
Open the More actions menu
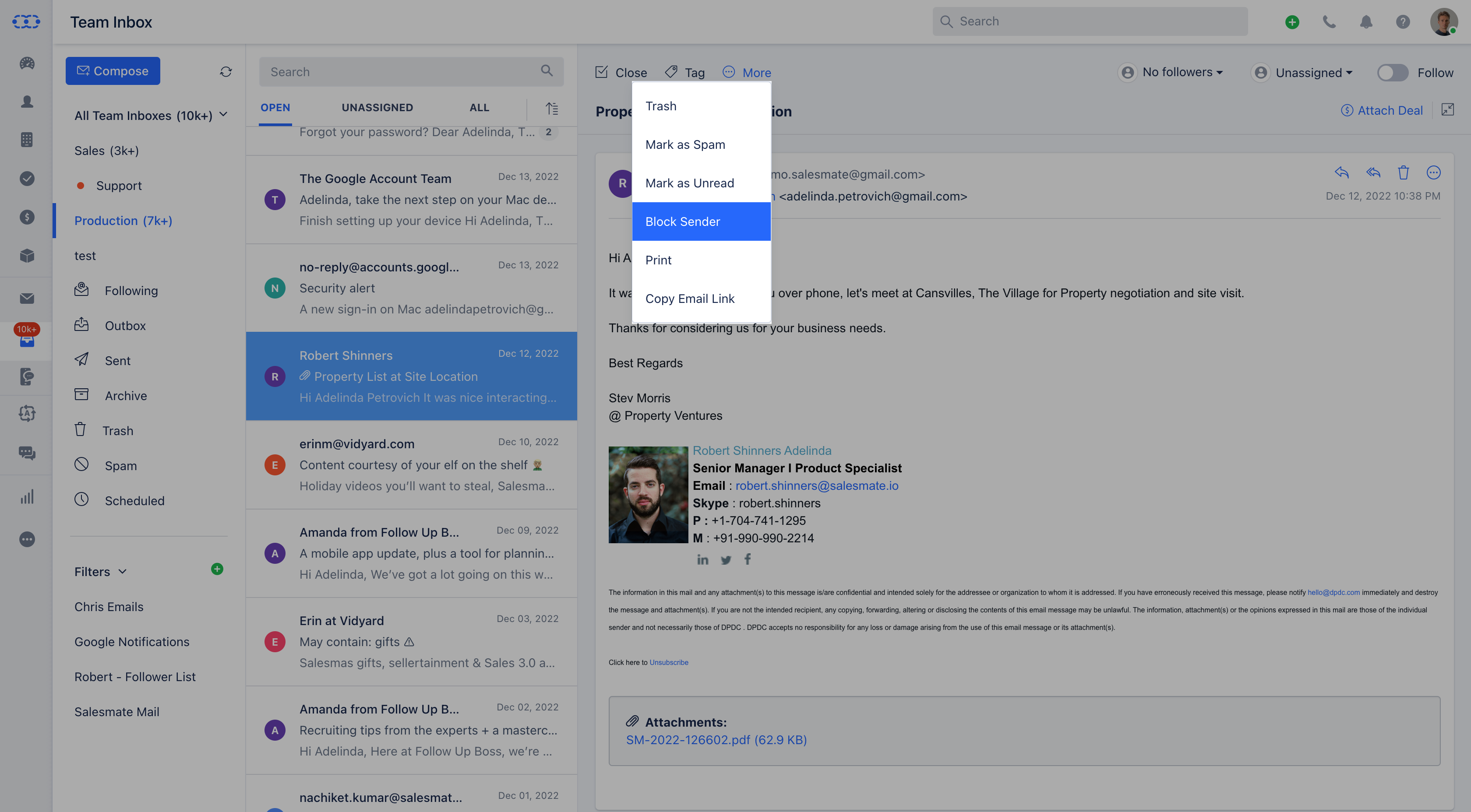pyautogui.click(x=747, y=73)
